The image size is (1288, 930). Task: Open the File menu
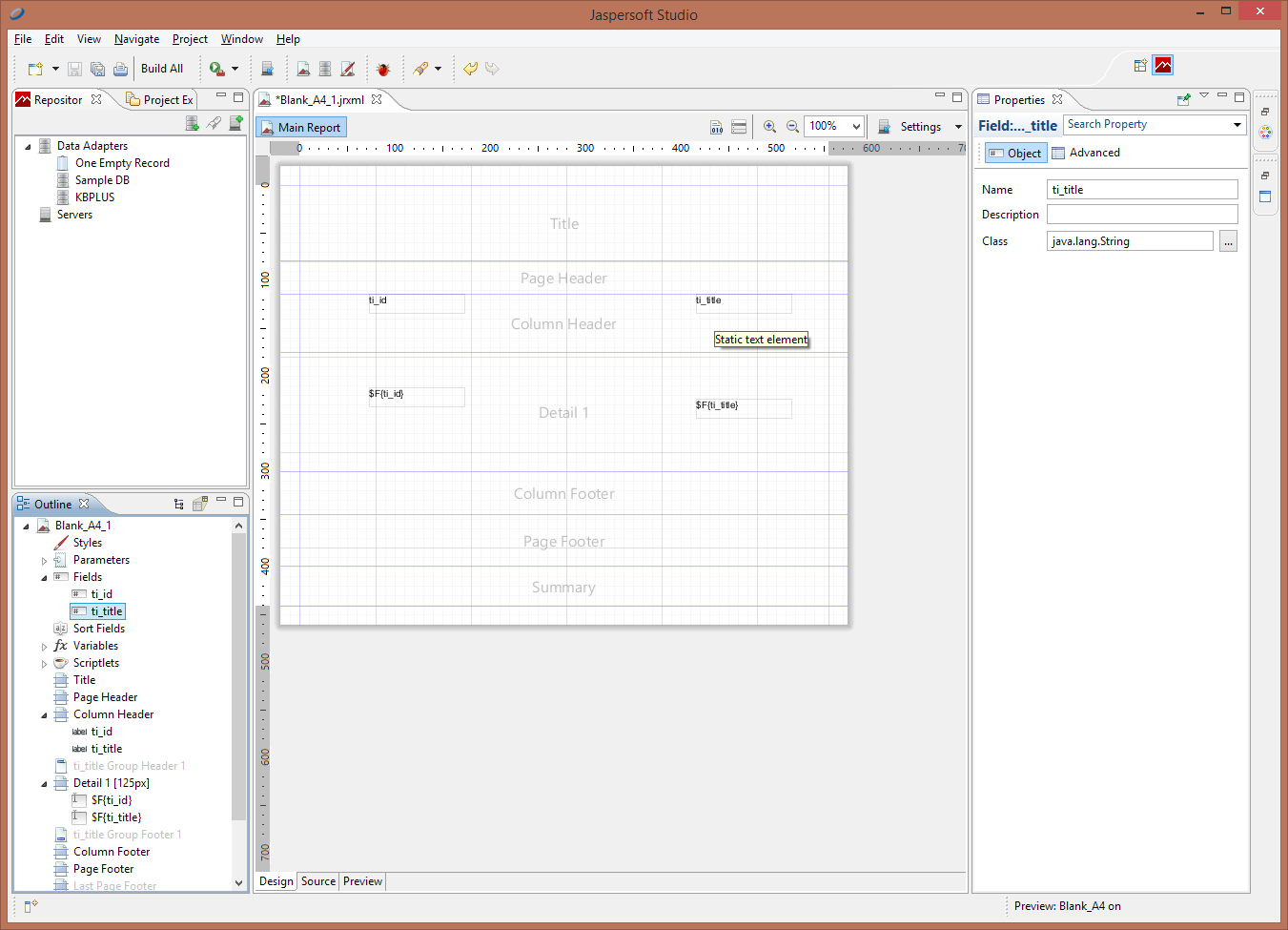(23, 39)
